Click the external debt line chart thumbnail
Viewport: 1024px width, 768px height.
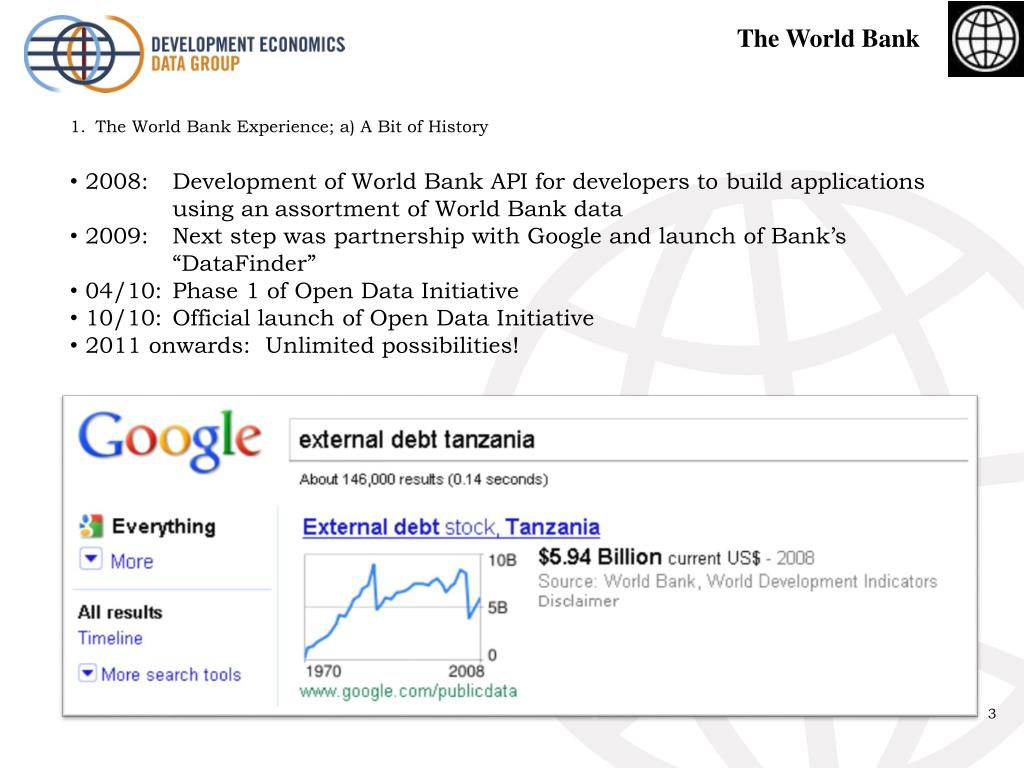point(394,608)
